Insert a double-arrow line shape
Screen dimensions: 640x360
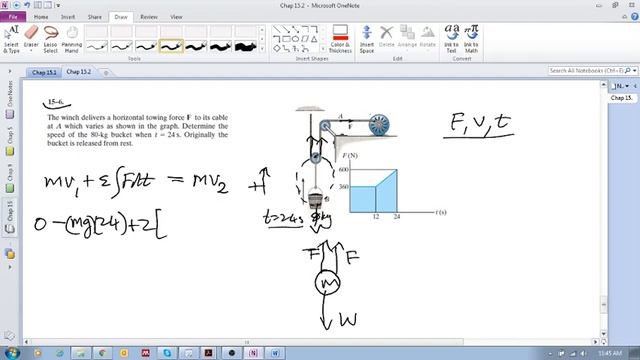click(x=296, y=29)
